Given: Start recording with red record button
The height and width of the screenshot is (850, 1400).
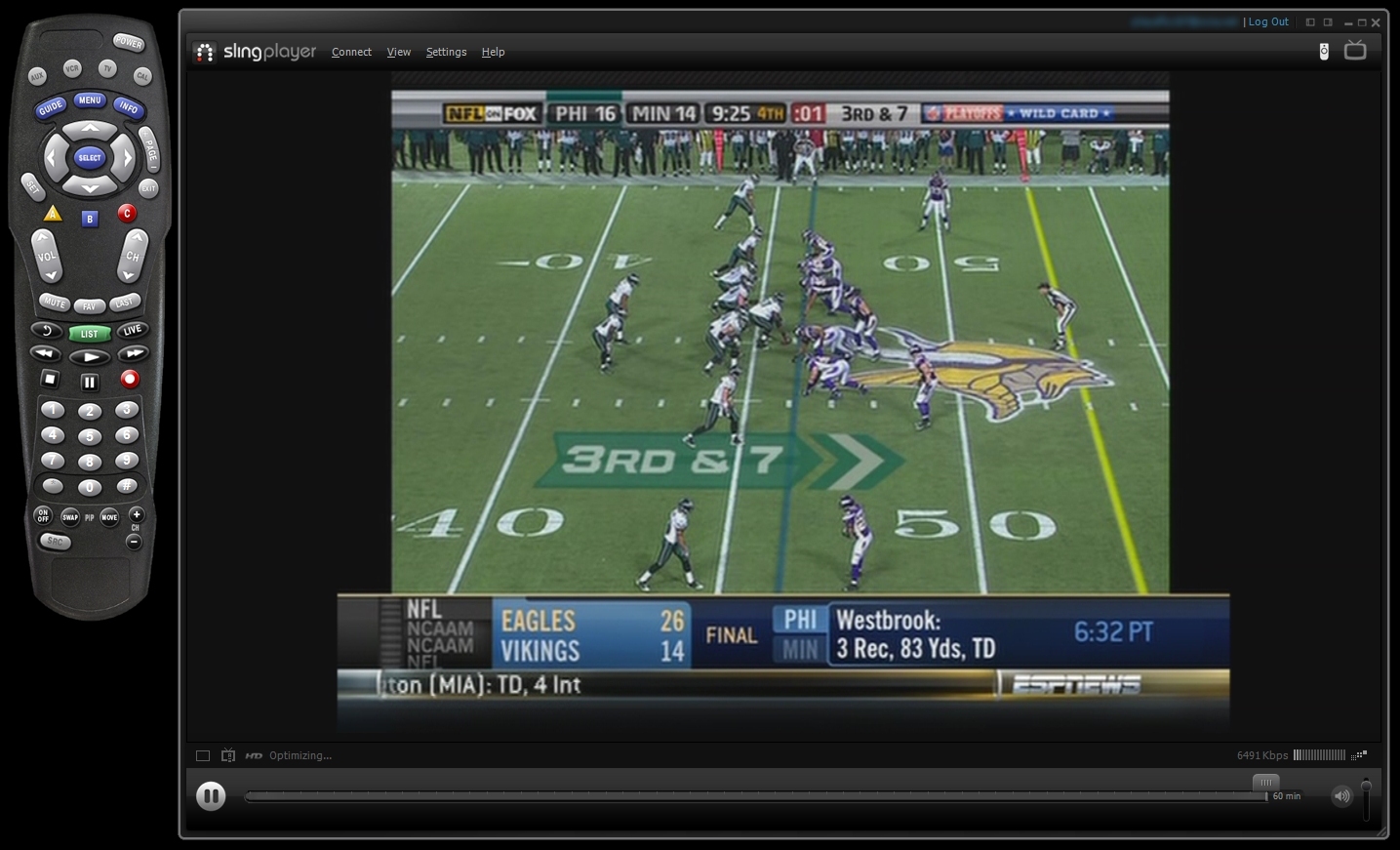Looking at the screenshot, I should coord(130,379).
